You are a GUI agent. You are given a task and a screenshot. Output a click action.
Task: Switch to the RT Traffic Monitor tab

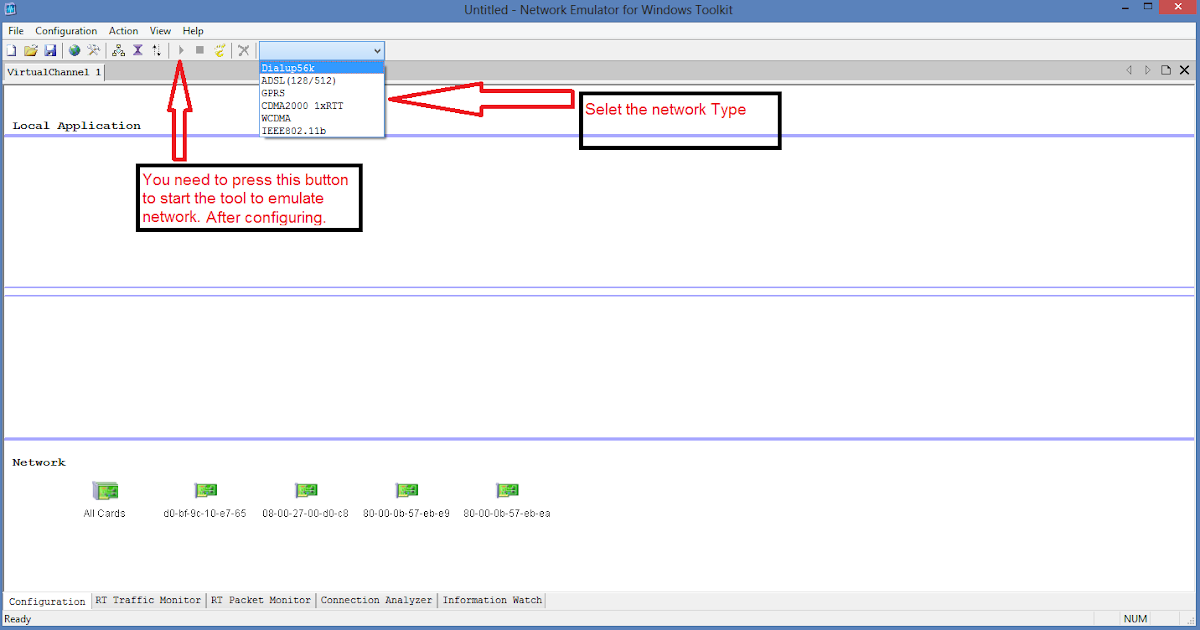point(147,600)
